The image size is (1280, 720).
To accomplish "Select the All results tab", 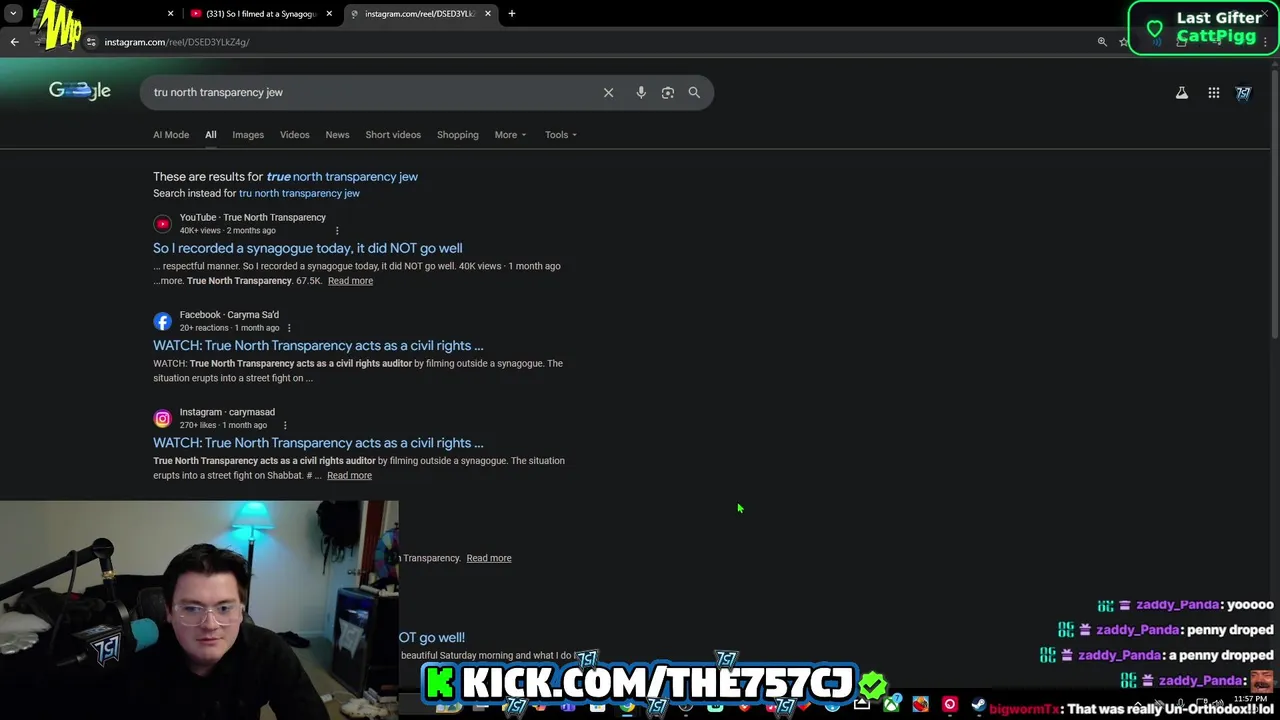I will pyautogui.click(x=211, y=135).
